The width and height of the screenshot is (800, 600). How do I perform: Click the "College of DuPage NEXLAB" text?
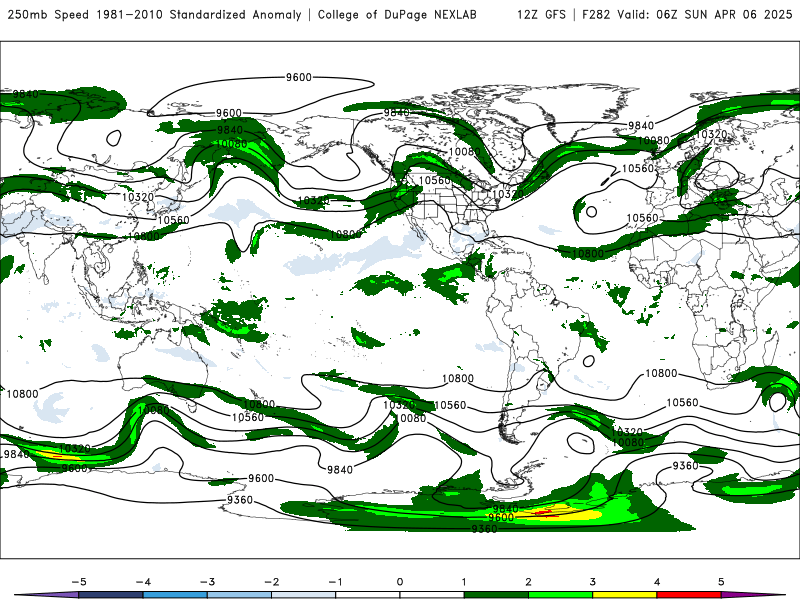[397, 14]
